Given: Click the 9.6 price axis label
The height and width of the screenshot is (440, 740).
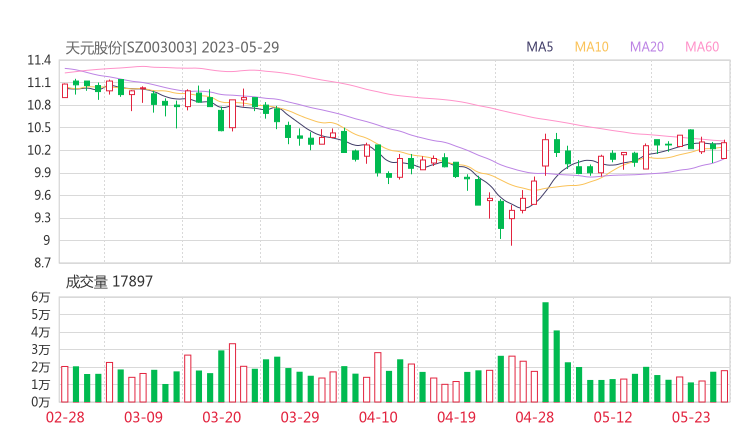Looking at the screenshot, I should click(41, 195).
